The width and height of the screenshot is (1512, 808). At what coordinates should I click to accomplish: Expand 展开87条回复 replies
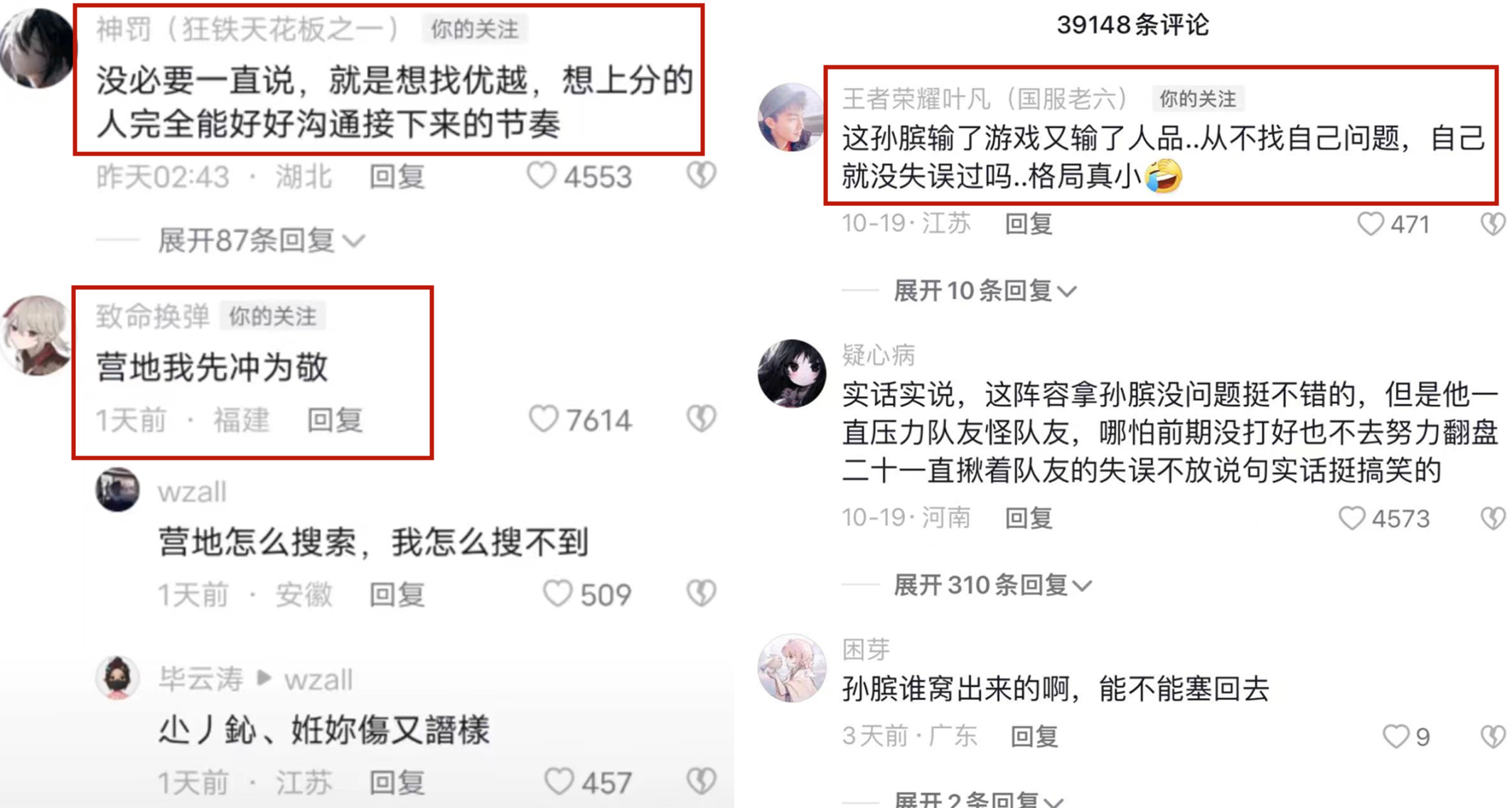coord(261,241)
